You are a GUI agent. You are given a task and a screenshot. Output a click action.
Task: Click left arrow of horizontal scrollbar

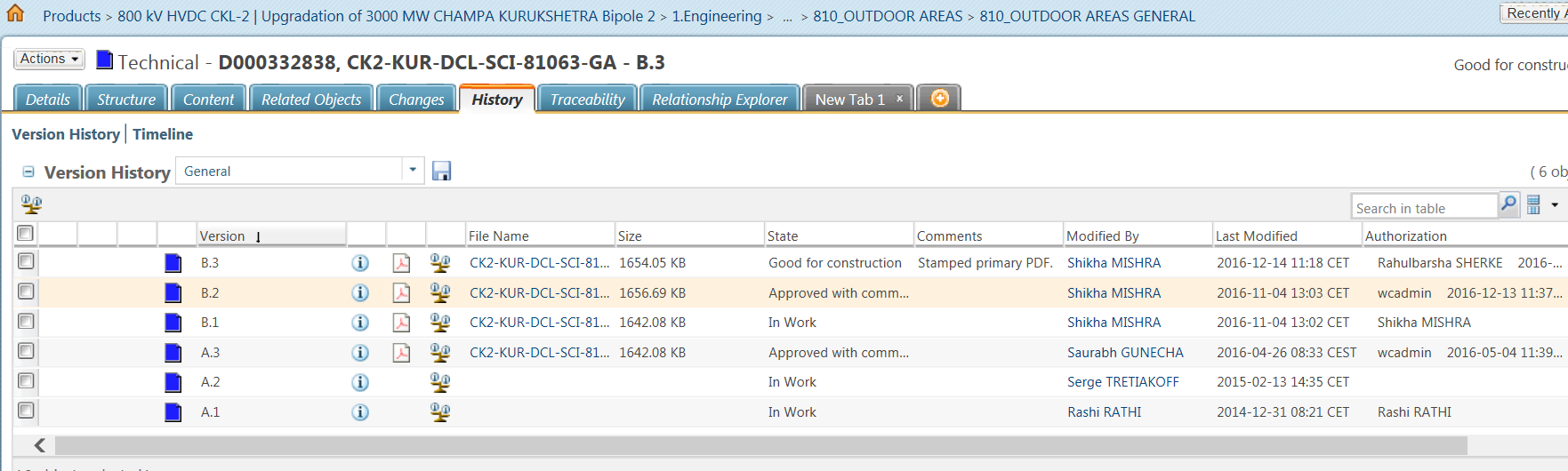click(x=39, y=445)
